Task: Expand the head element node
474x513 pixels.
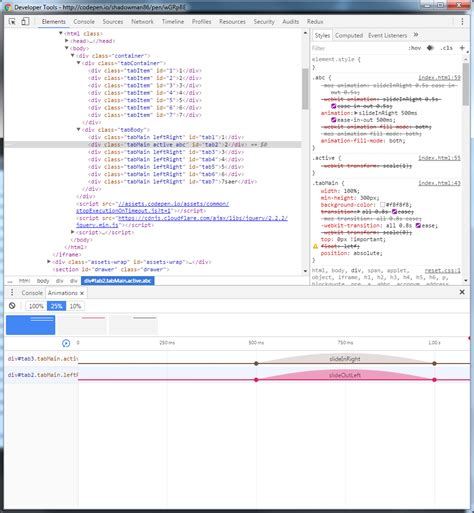Action: [x=67, y=41]
